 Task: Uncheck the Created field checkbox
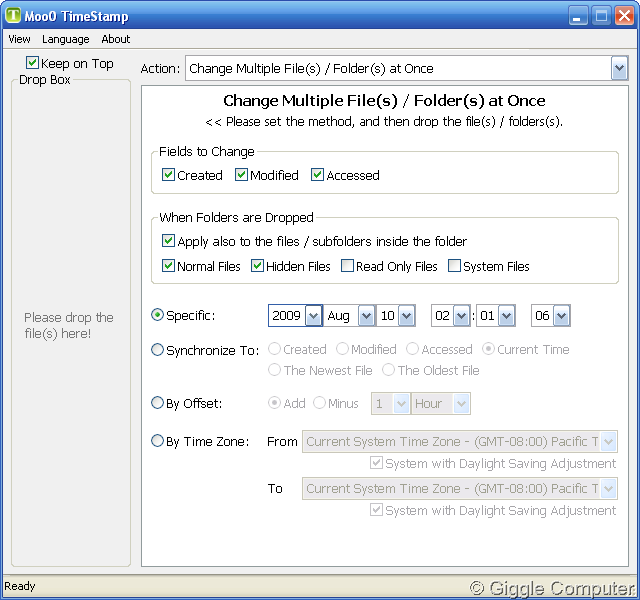coord(168,175)
